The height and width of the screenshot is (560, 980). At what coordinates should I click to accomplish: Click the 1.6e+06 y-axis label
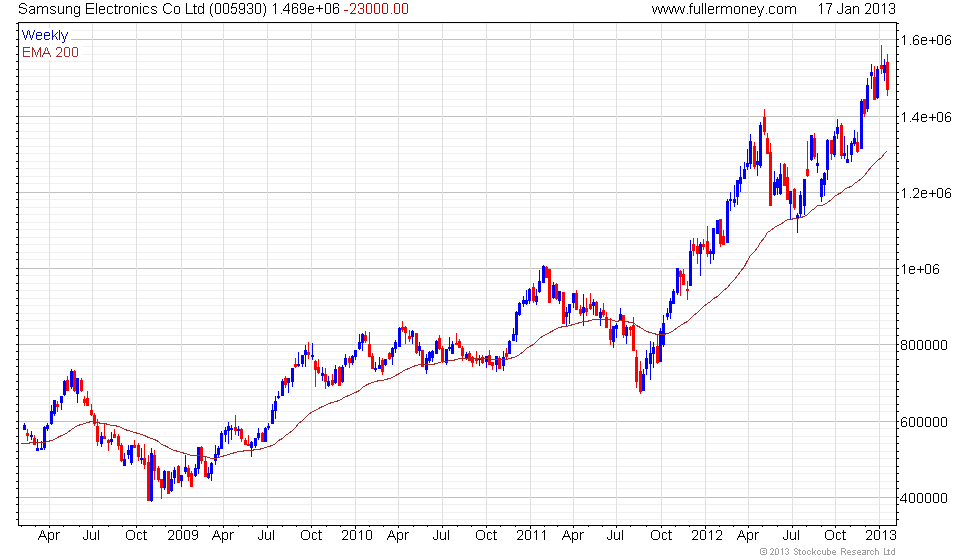click(926, 41)
